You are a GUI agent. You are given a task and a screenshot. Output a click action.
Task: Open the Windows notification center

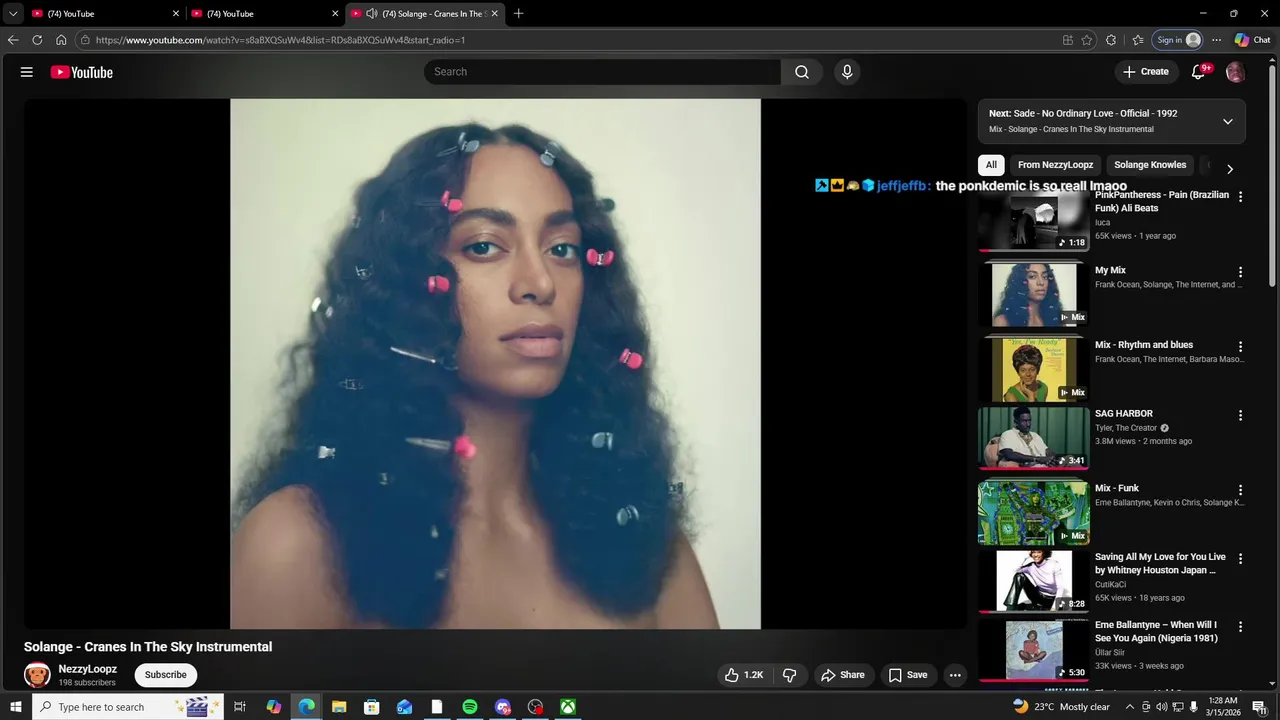(1259, 707)
